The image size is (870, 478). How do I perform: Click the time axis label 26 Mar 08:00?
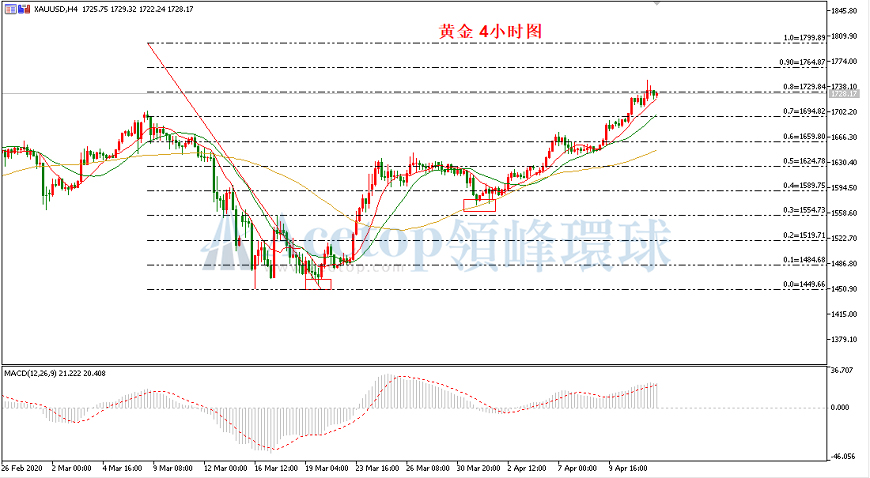pos(428,469)
